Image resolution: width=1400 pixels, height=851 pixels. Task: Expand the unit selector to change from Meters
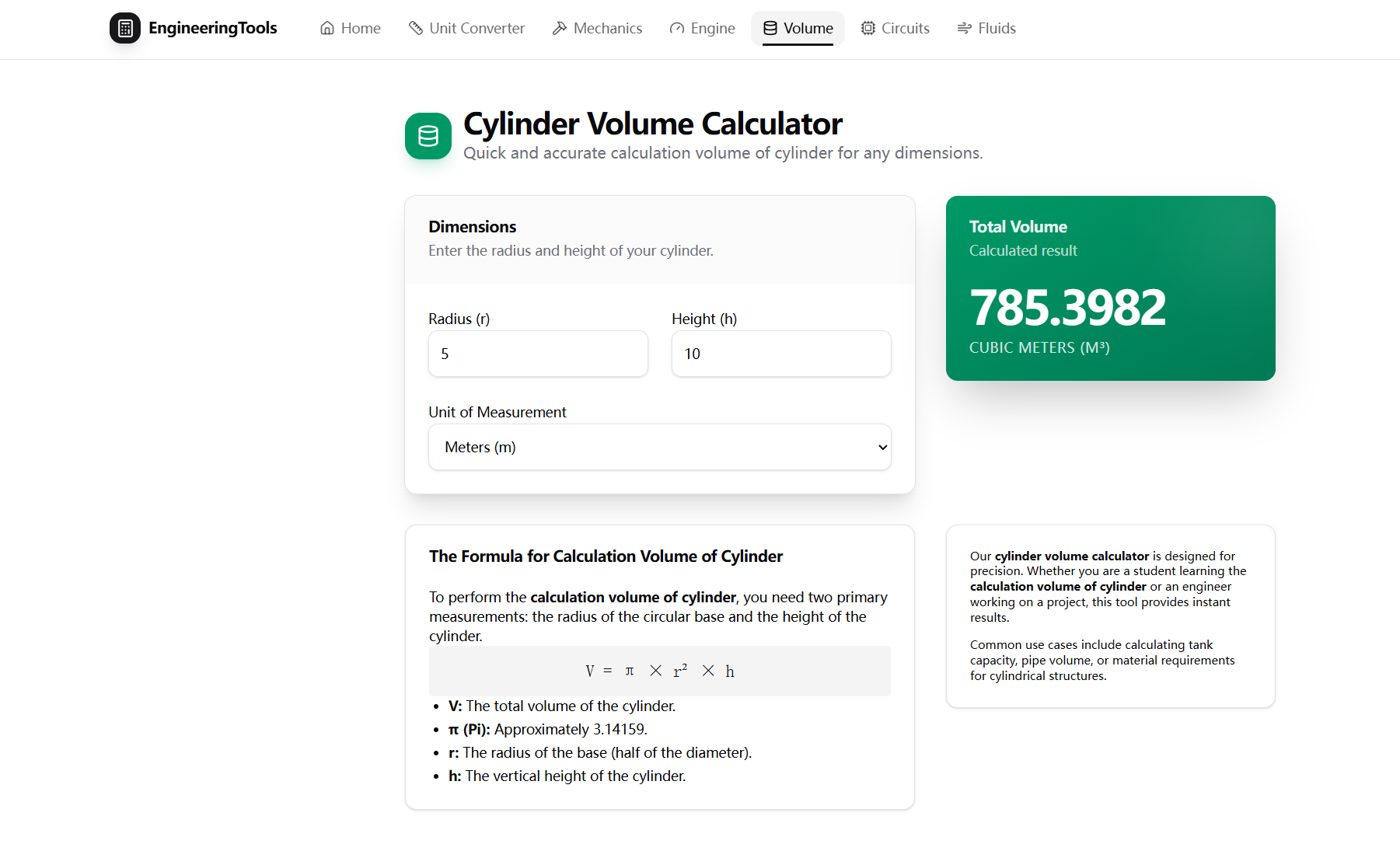(x=659, y=447)
